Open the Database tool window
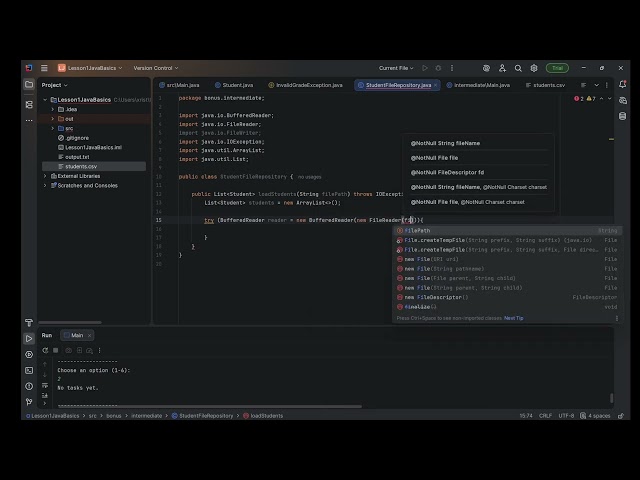Screen dimensions: 640x480 622,116
